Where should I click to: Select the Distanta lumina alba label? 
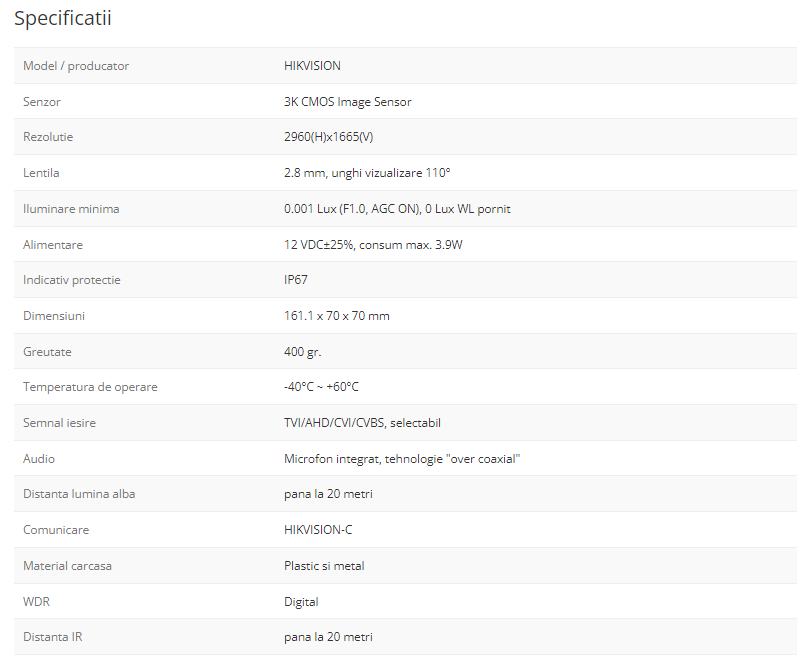pos(79,494)
